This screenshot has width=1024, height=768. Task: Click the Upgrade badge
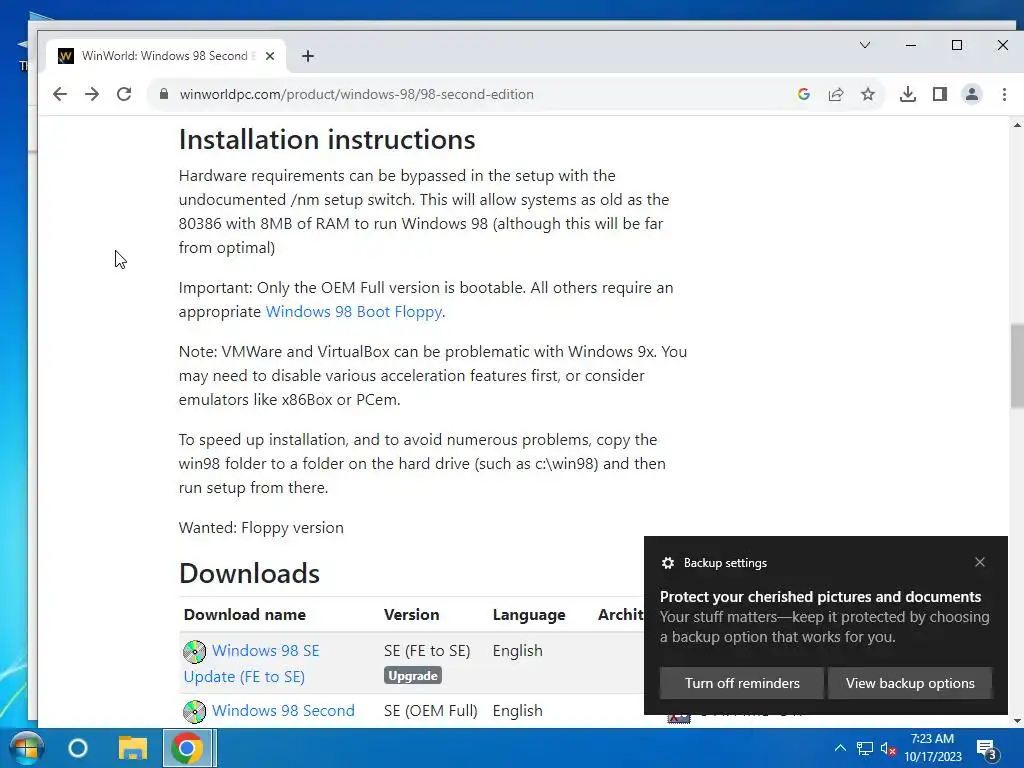coord(413,675)
